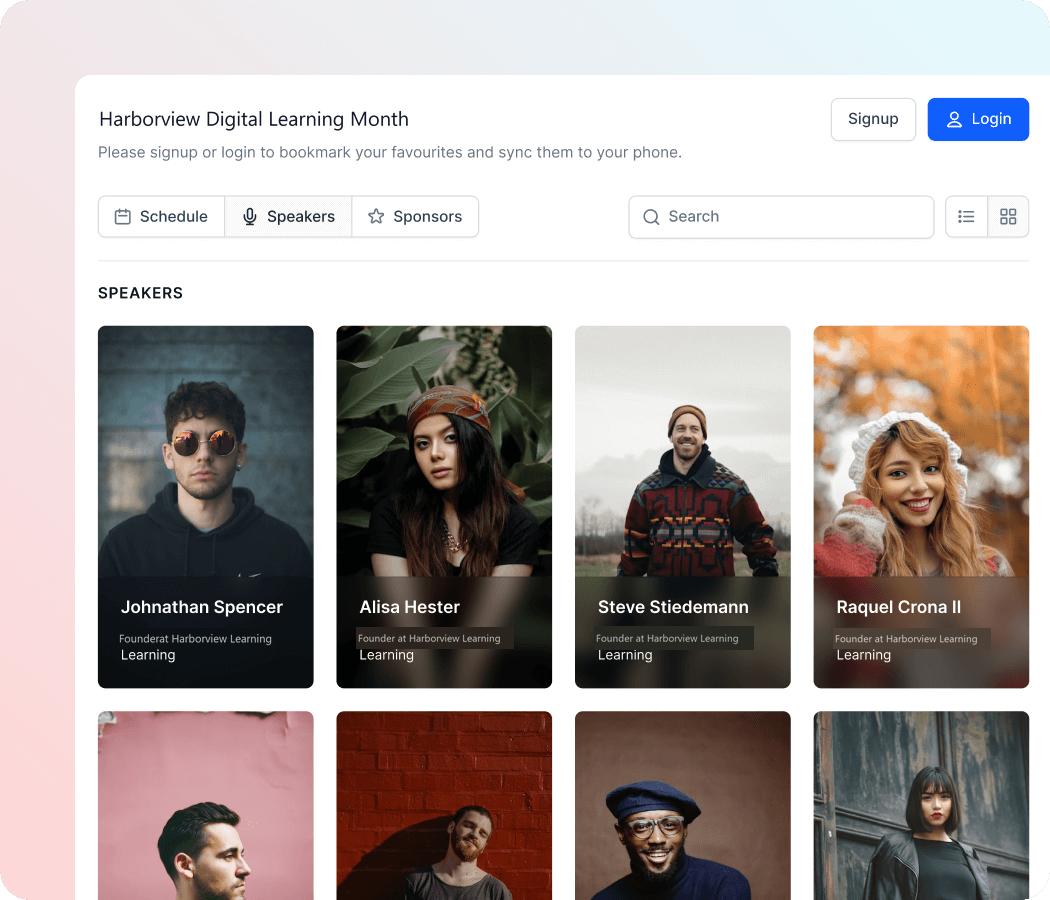Screen dimensions: 1050x900
Task: Open the speaker card with blue beret
Action: click(x=682, y=806)
